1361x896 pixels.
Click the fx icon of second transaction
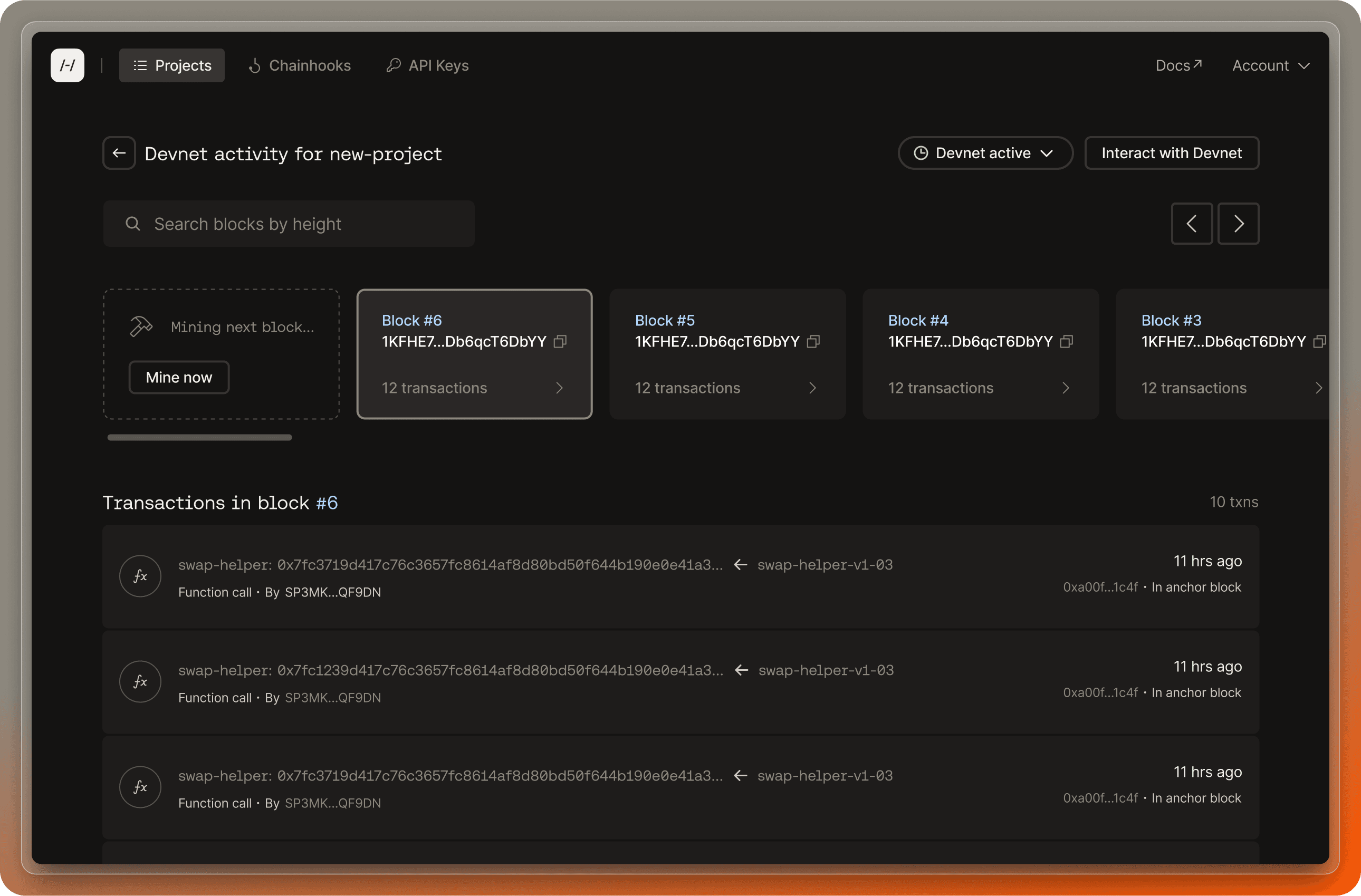(140, 681)
